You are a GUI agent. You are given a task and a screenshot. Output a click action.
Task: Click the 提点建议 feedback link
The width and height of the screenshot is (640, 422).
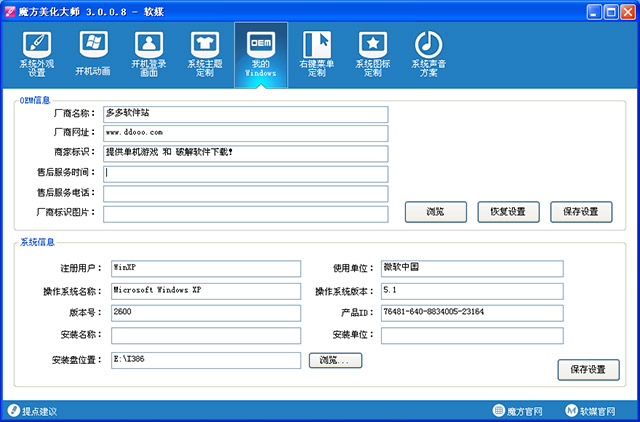click(33, 411)
